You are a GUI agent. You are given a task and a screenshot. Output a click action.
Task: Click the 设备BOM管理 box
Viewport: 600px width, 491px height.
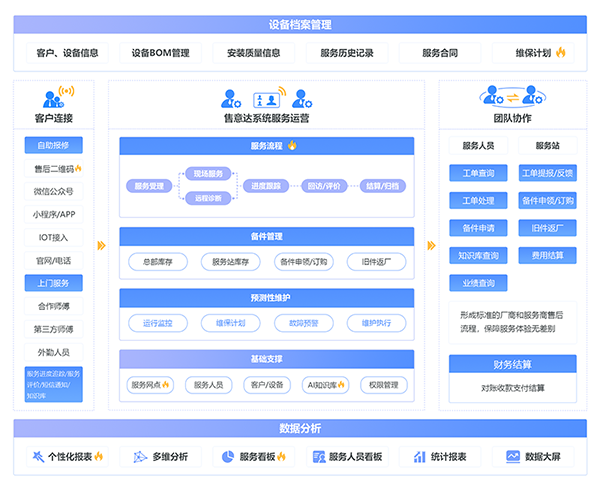(x=160, y=53)
